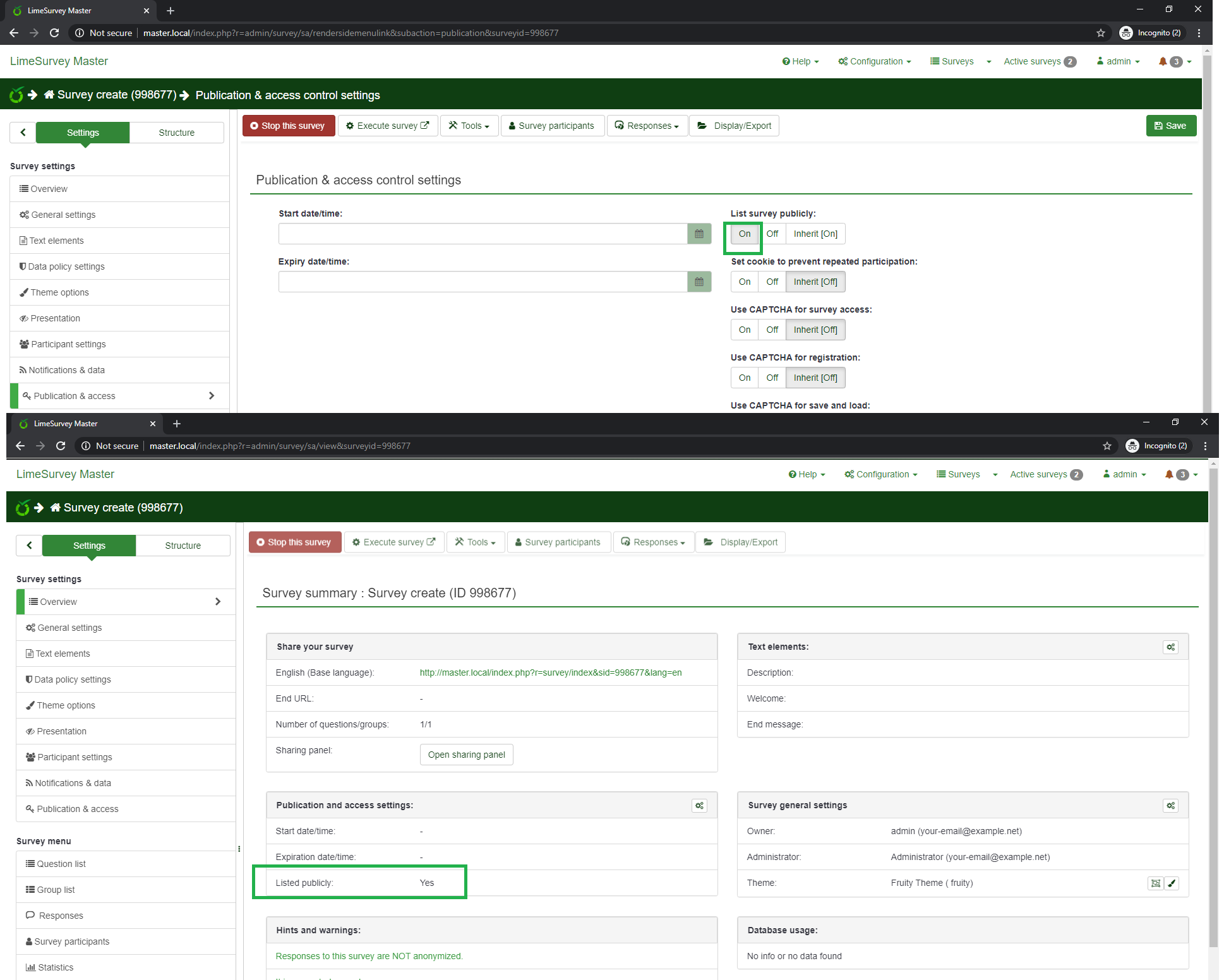This screenshot has width=1224, height=980.
Task: Turn On cookie to prevent repeated participation
Action: coord(745,282)
